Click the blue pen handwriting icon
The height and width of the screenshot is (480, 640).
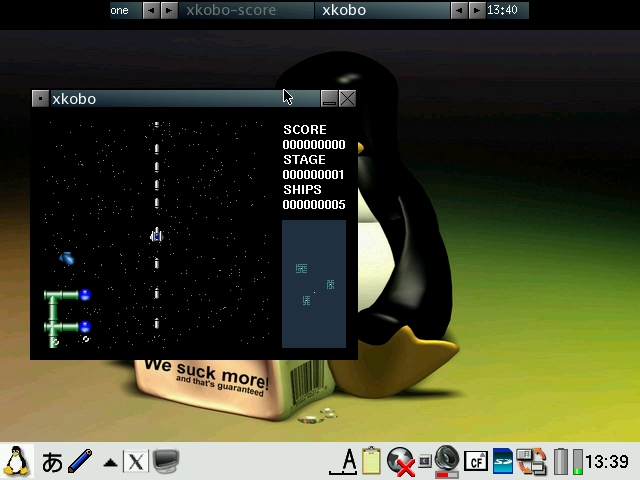pyautogui.click(x=81, y=462)
